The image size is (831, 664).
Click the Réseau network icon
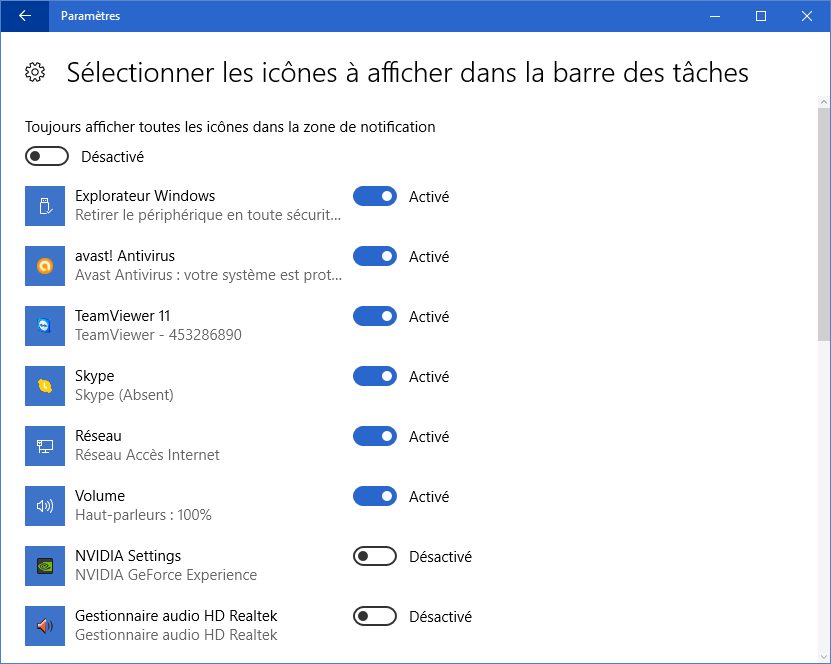pyautogui.click(x=44, y=446)
